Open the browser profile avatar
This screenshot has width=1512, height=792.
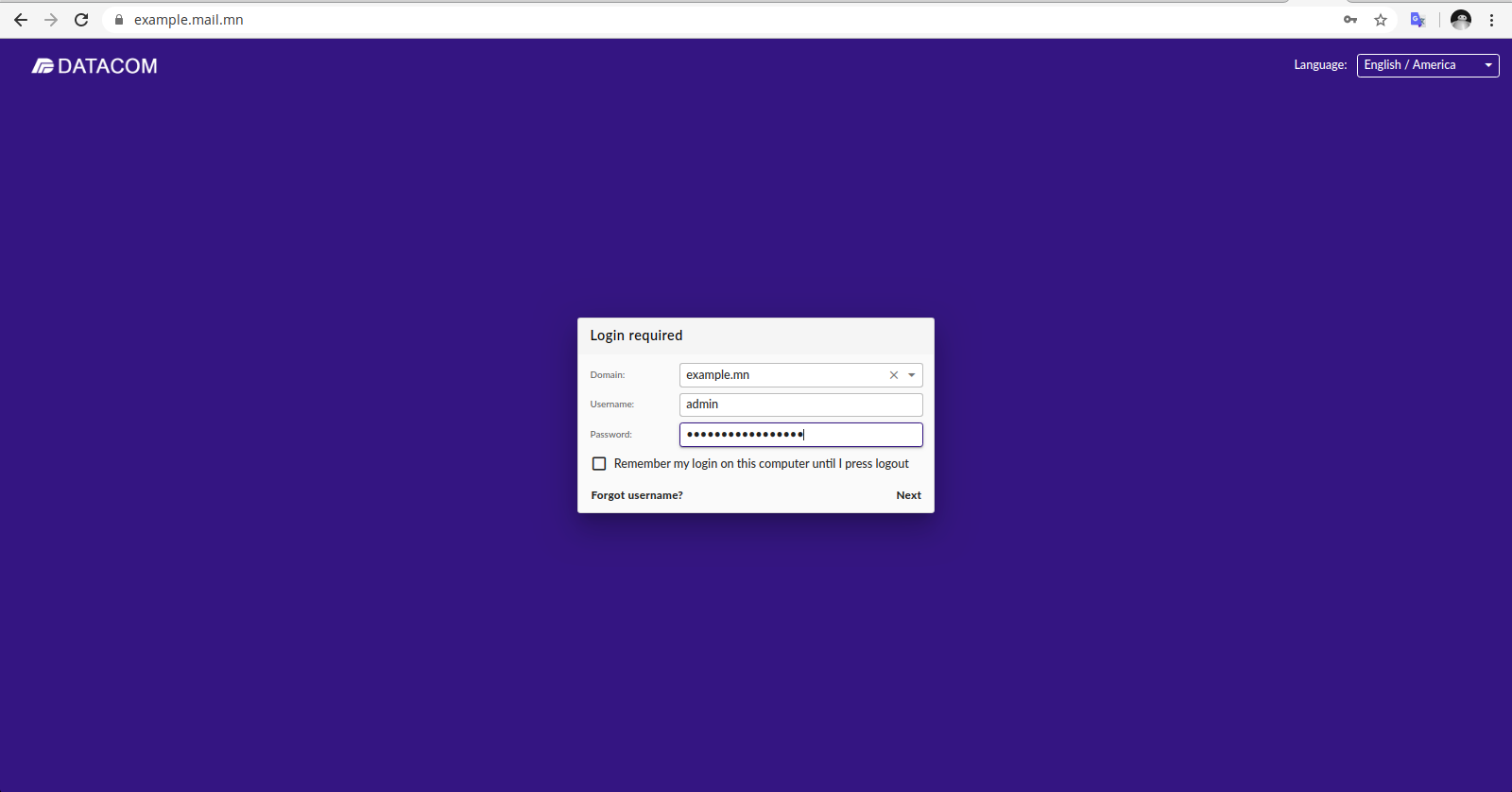tap(1461, 20)
